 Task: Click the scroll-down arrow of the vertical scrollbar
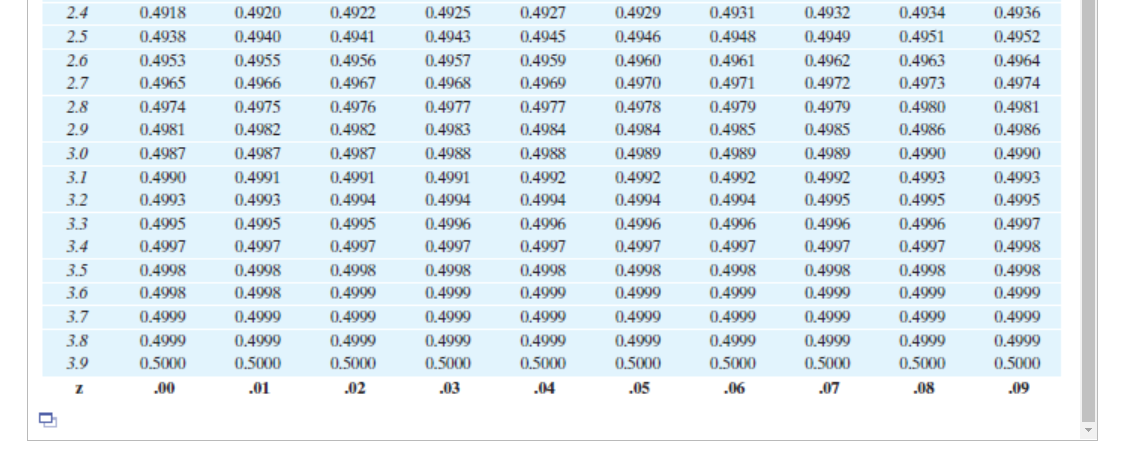click(x=1087, y=430)
